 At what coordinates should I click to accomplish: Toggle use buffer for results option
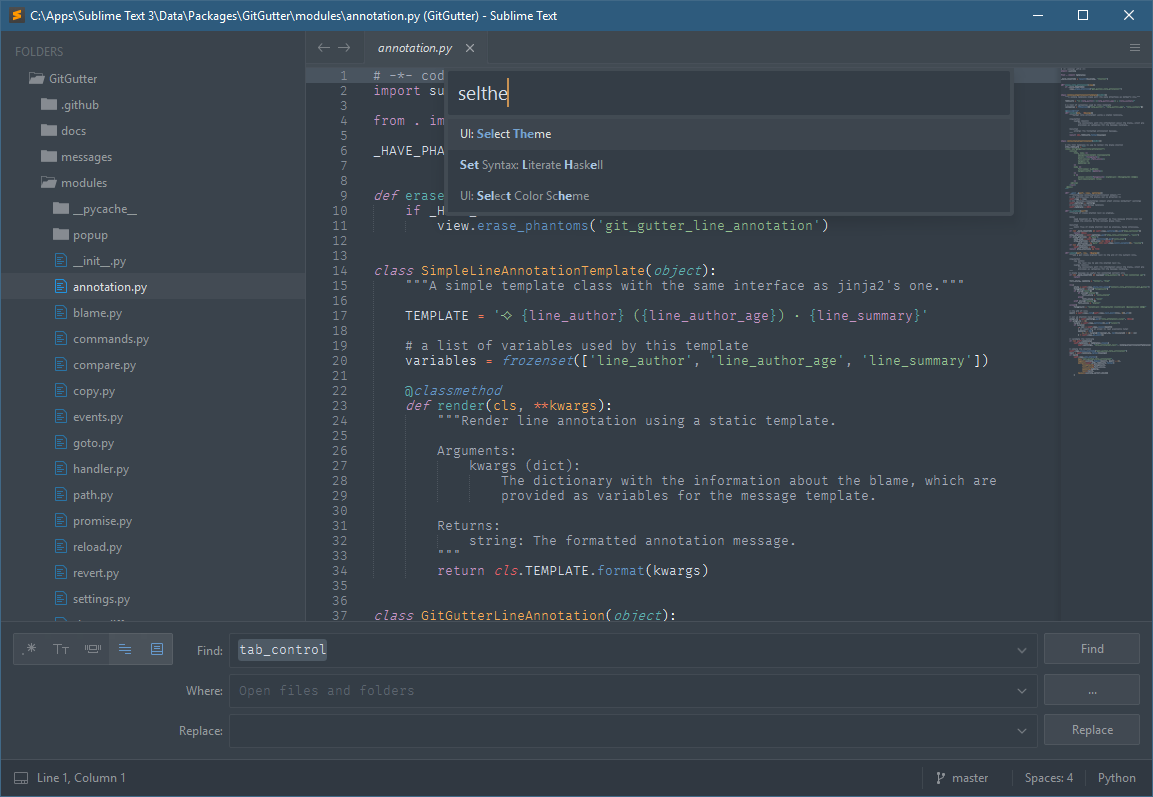tap(157, 648)
